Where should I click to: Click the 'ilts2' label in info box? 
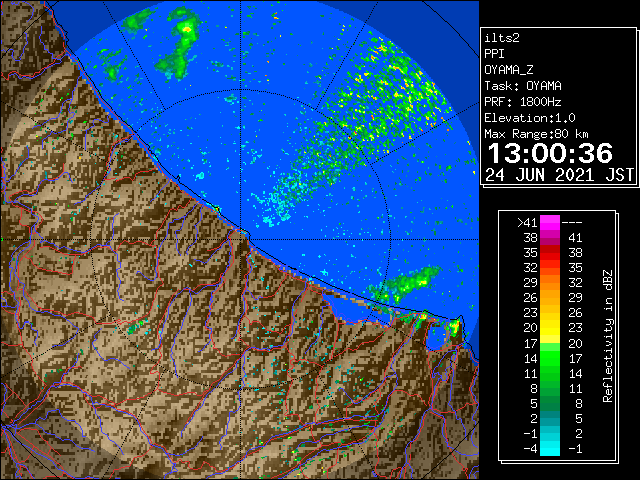[x=502, y=38]
